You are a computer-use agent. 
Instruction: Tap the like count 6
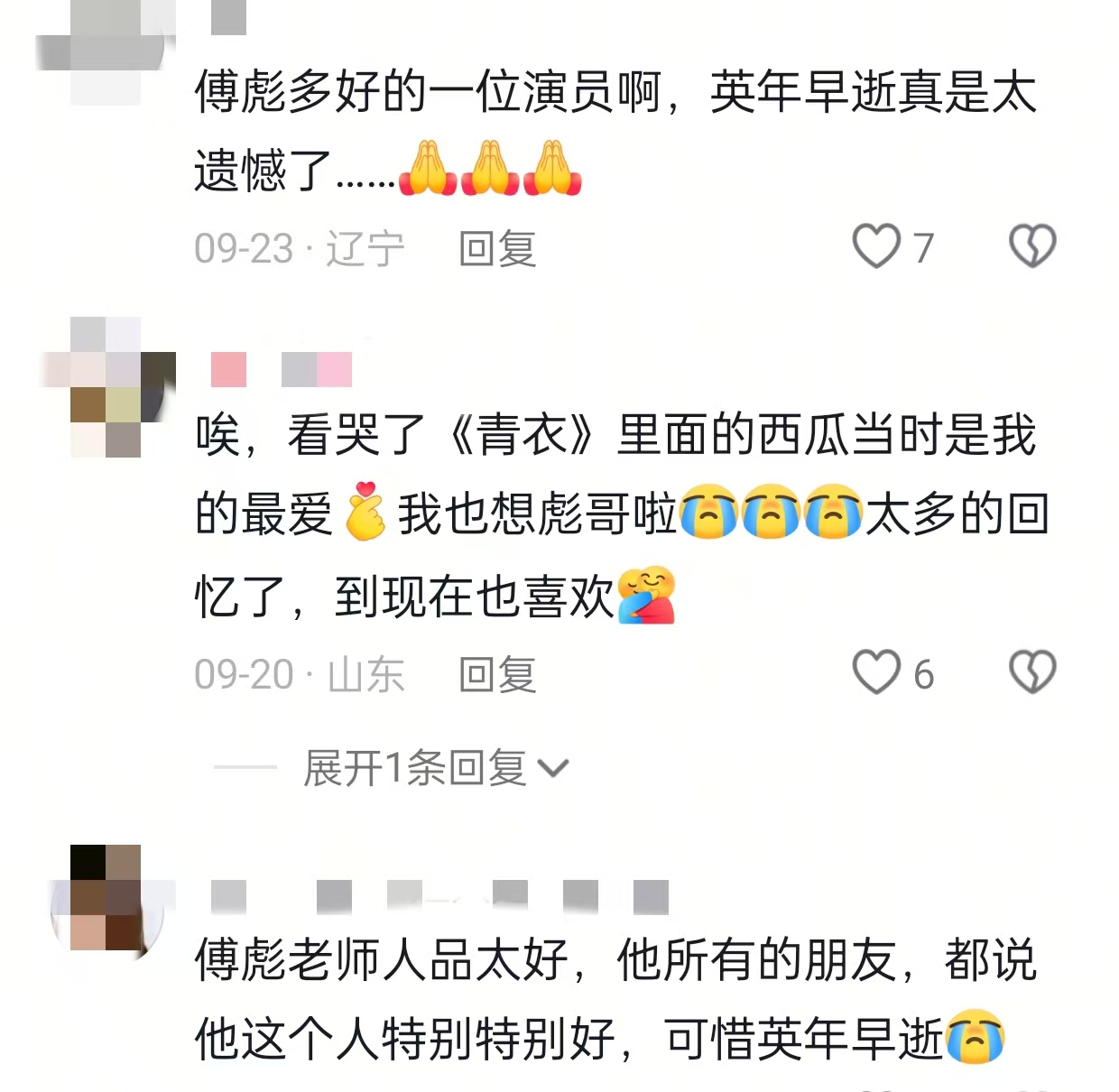[x=923, y=674]
